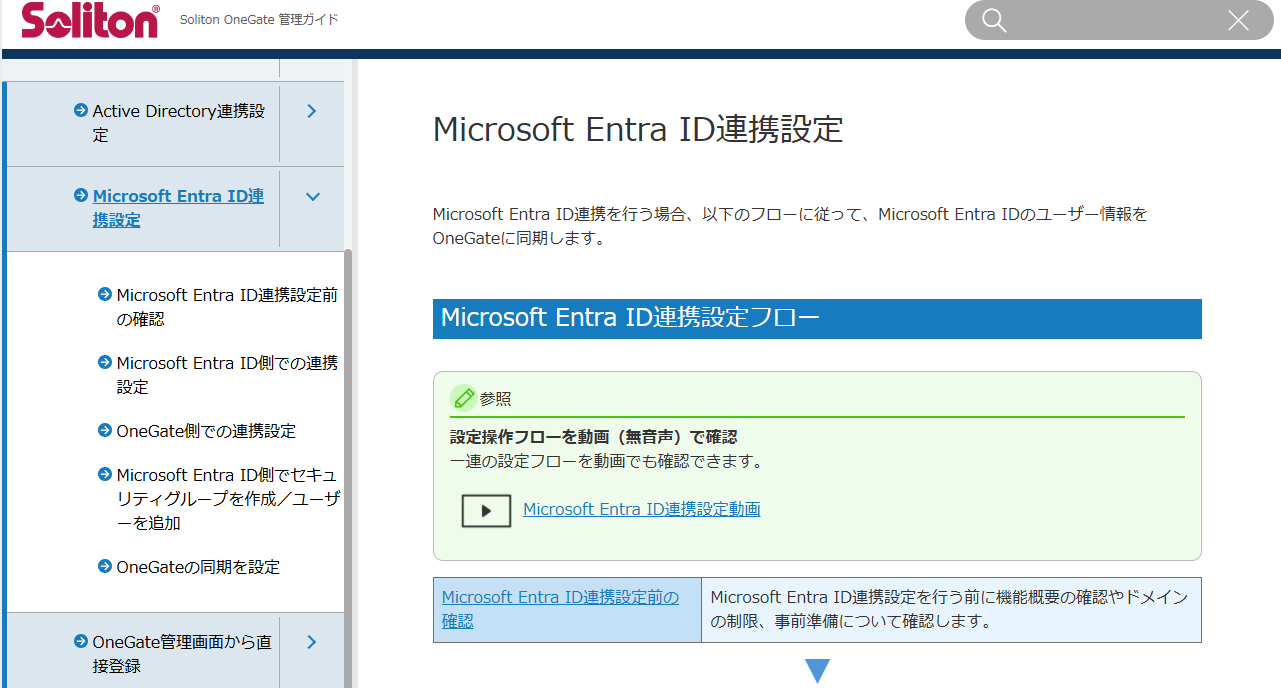Open Microsoft Entra ID連携設定動画 link
Screen dimensions: 1281x688
coord(642,509)
